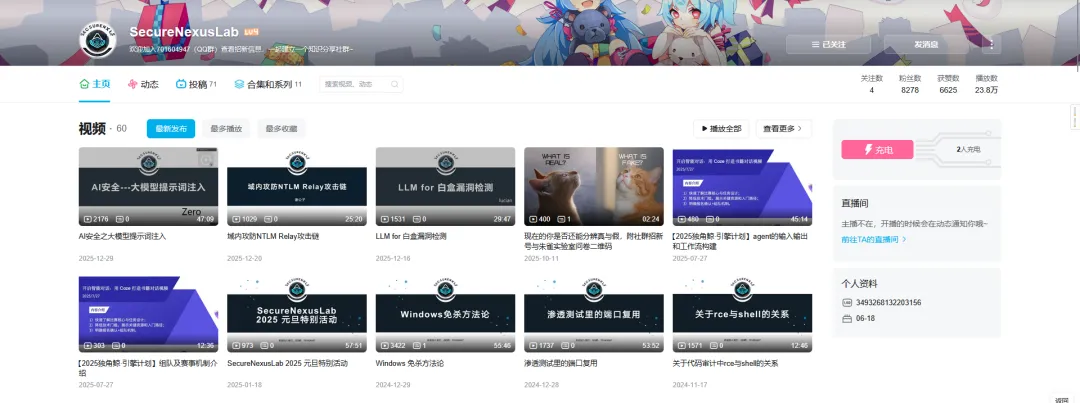The image size is (1080, 403).
Task: Open the cat WHAT IS REAL thumbnail
Action: (594, 186)
